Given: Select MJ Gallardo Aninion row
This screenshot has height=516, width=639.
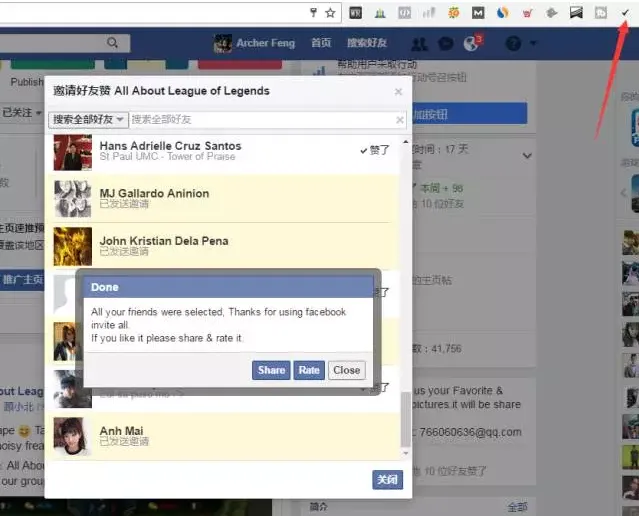Looking at the screenshot, I should (222, 198).
